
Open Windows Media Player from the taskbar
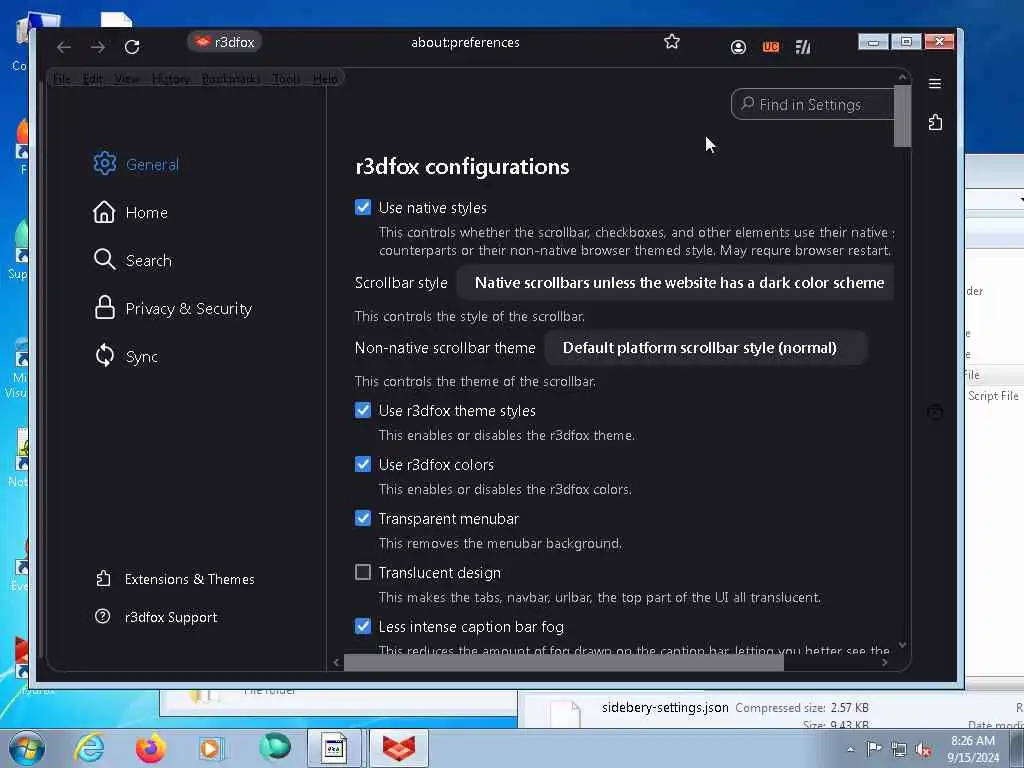pyautogui.click(x=212, y=748)
